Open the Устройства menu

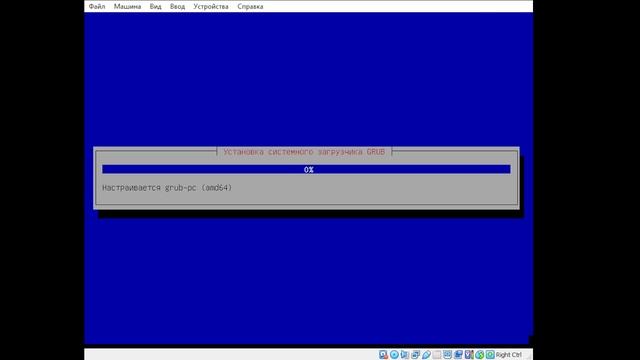211,7
